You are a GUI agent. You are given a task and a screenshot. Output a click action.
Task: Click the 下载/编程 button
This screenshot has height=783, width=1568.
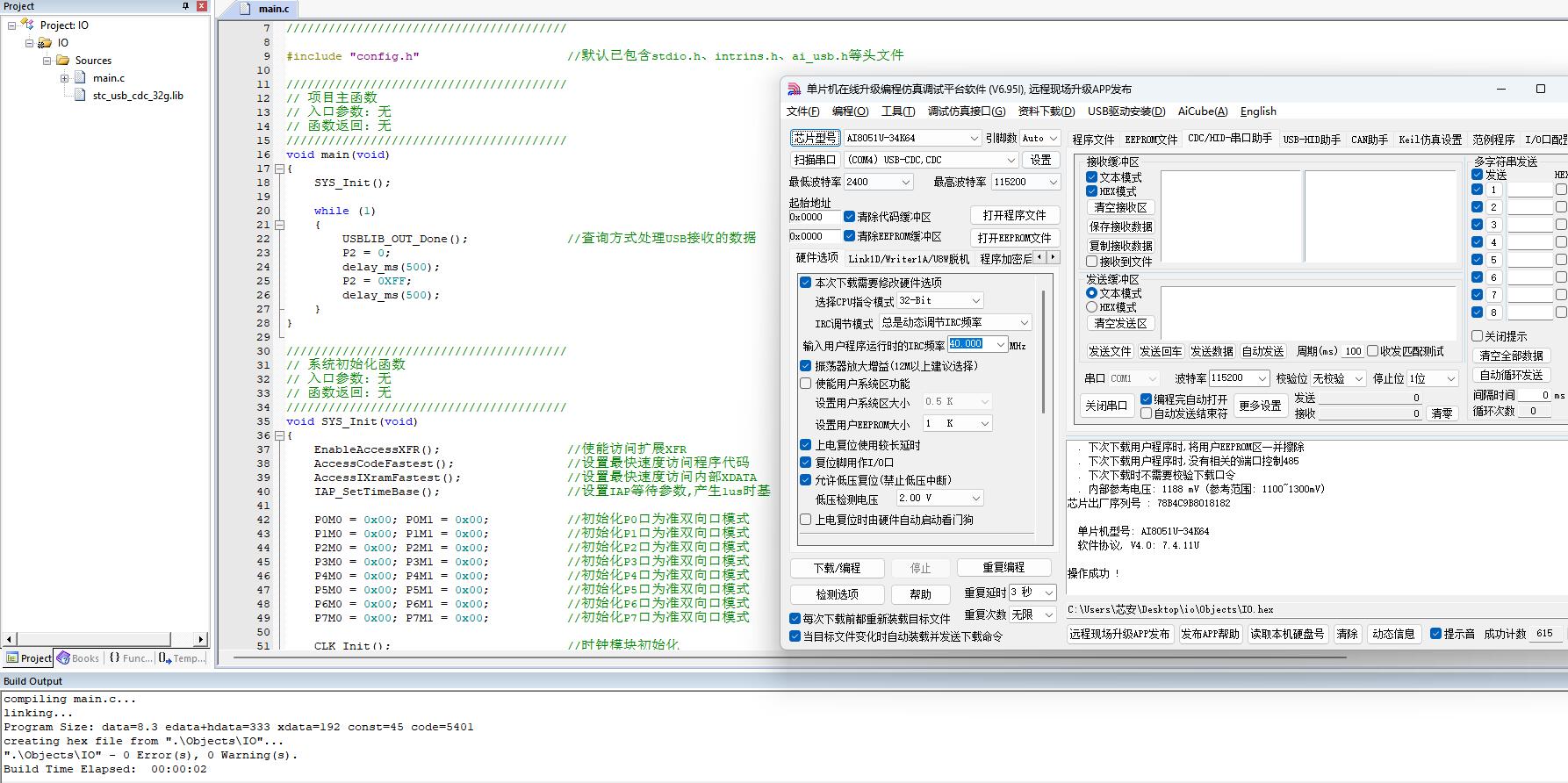click(837, 568)
